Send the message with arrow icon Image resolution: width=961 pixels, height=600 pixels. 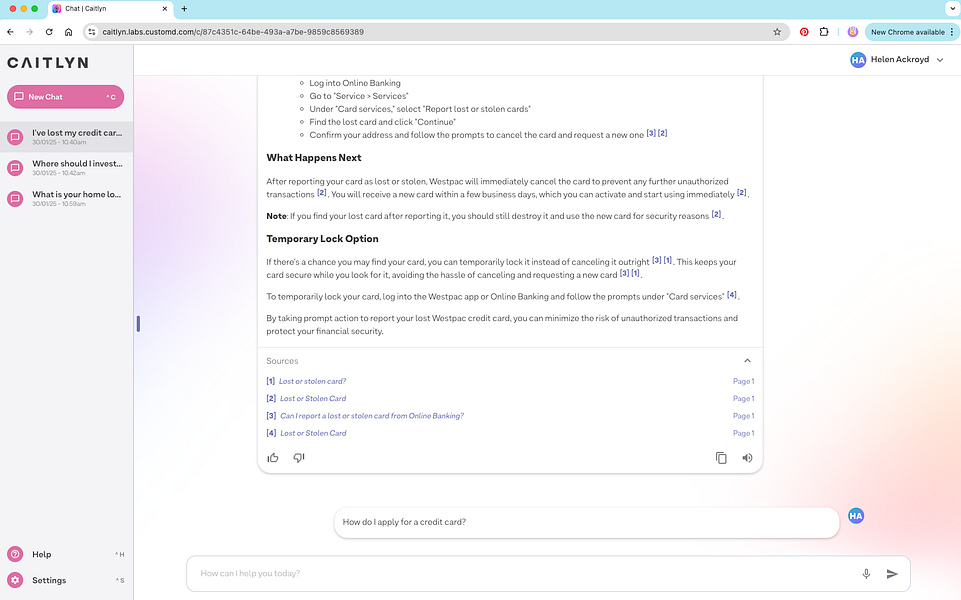(892, 574)
